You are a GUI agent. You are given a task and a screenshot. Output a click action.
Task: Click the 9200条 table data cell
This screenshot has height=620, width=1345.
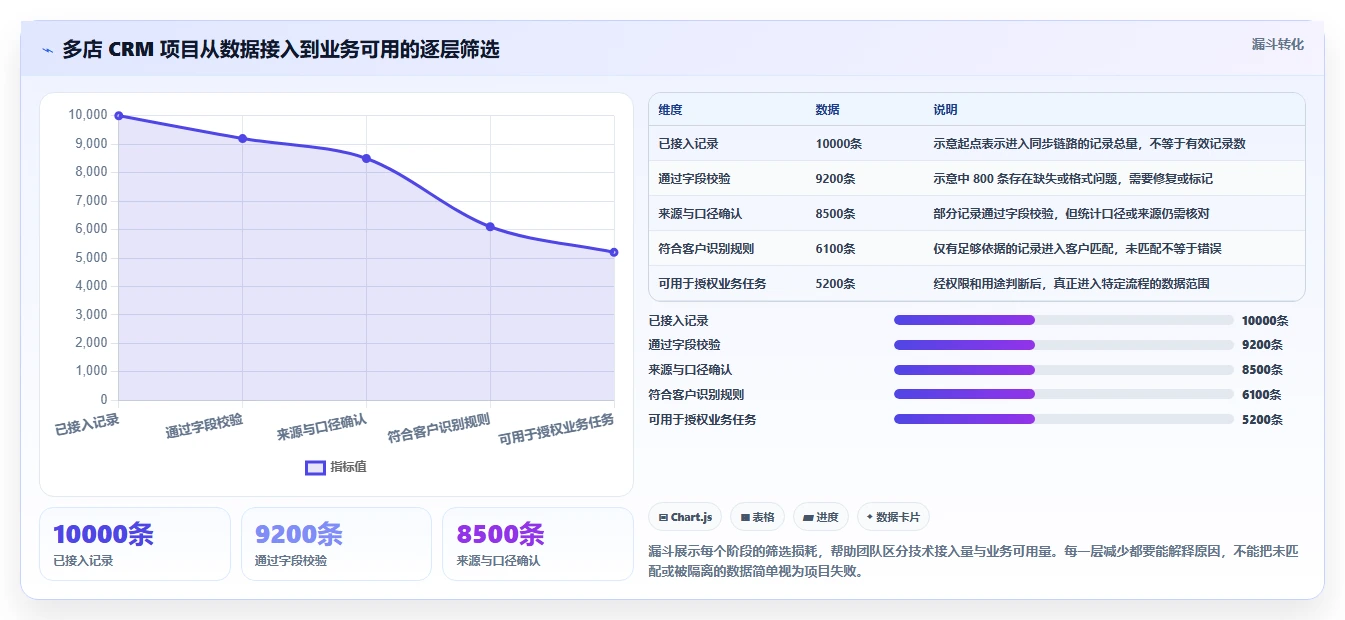(x=865, y=178)
